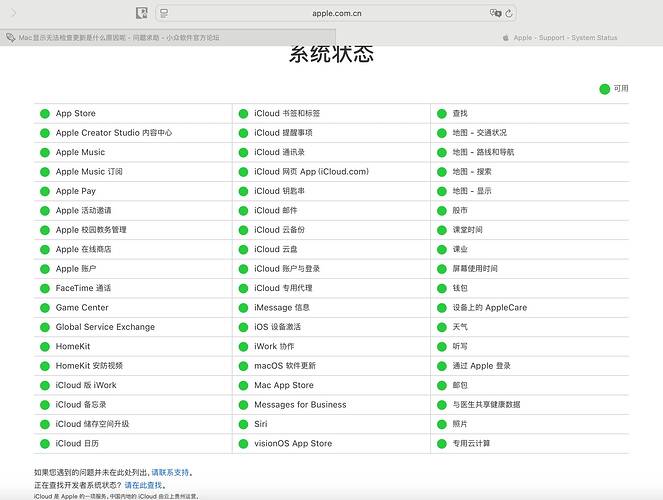
Task: Click the forward navigation arrow
Action: point(13,13)
